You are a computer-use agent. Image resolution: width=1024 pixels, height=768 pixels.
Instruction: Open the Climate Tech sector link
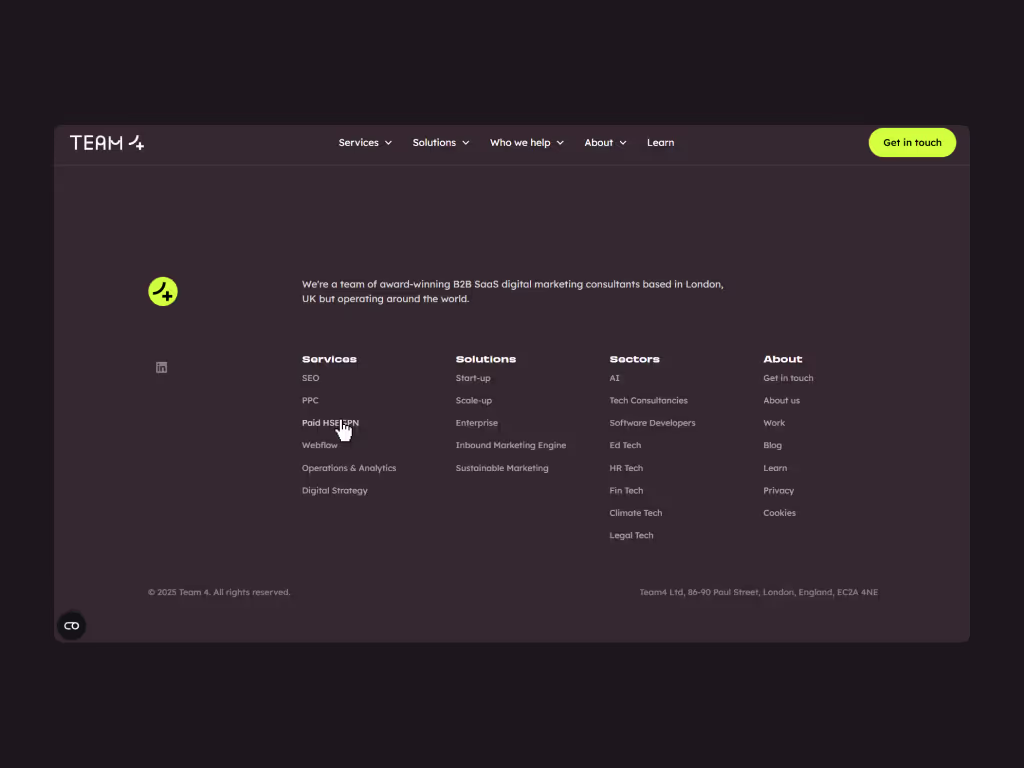coord(635,513)
